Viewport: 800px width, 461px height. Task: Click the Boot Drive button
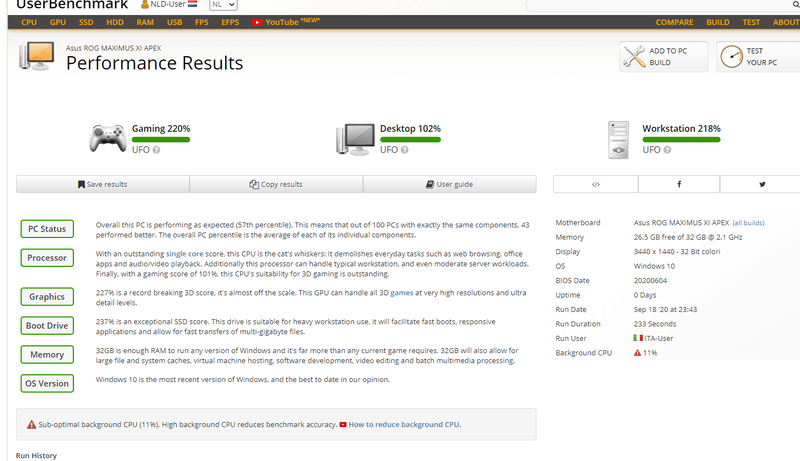47,326
